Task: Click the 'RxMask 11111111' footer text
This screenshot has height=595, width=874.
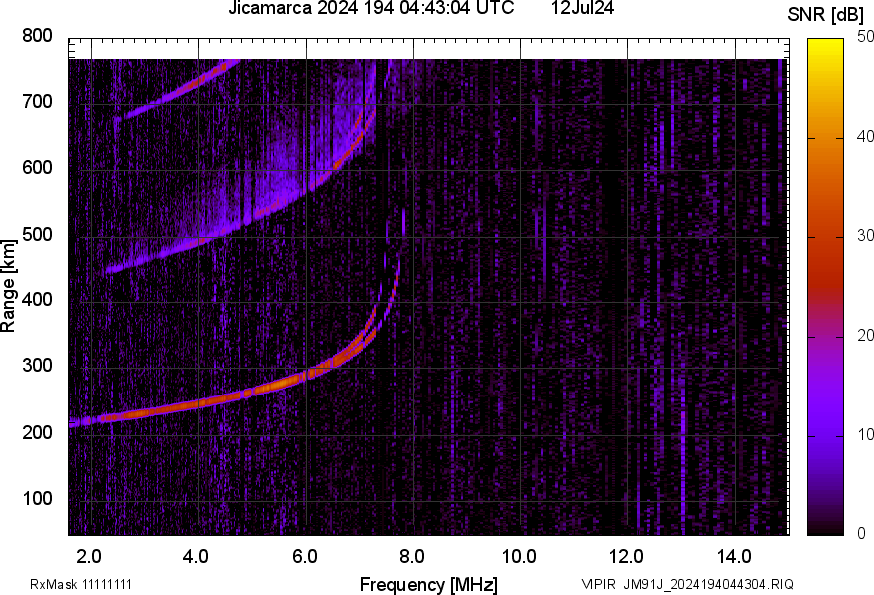Action: click(81, 584)
